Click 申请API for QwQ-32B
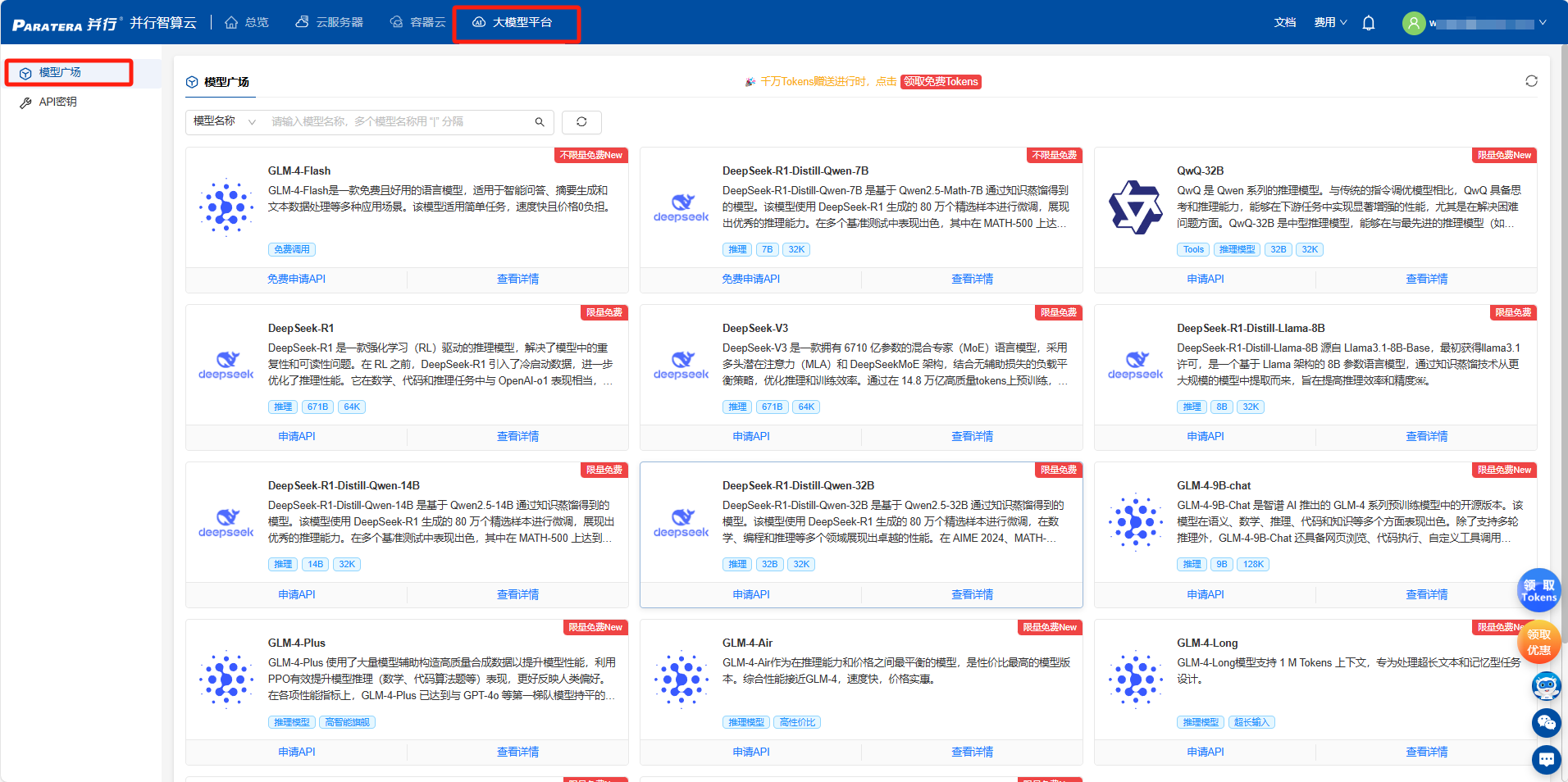The height and width of the screenshot is (782, 1568). pyautogui.click(x=1205, y=279)
